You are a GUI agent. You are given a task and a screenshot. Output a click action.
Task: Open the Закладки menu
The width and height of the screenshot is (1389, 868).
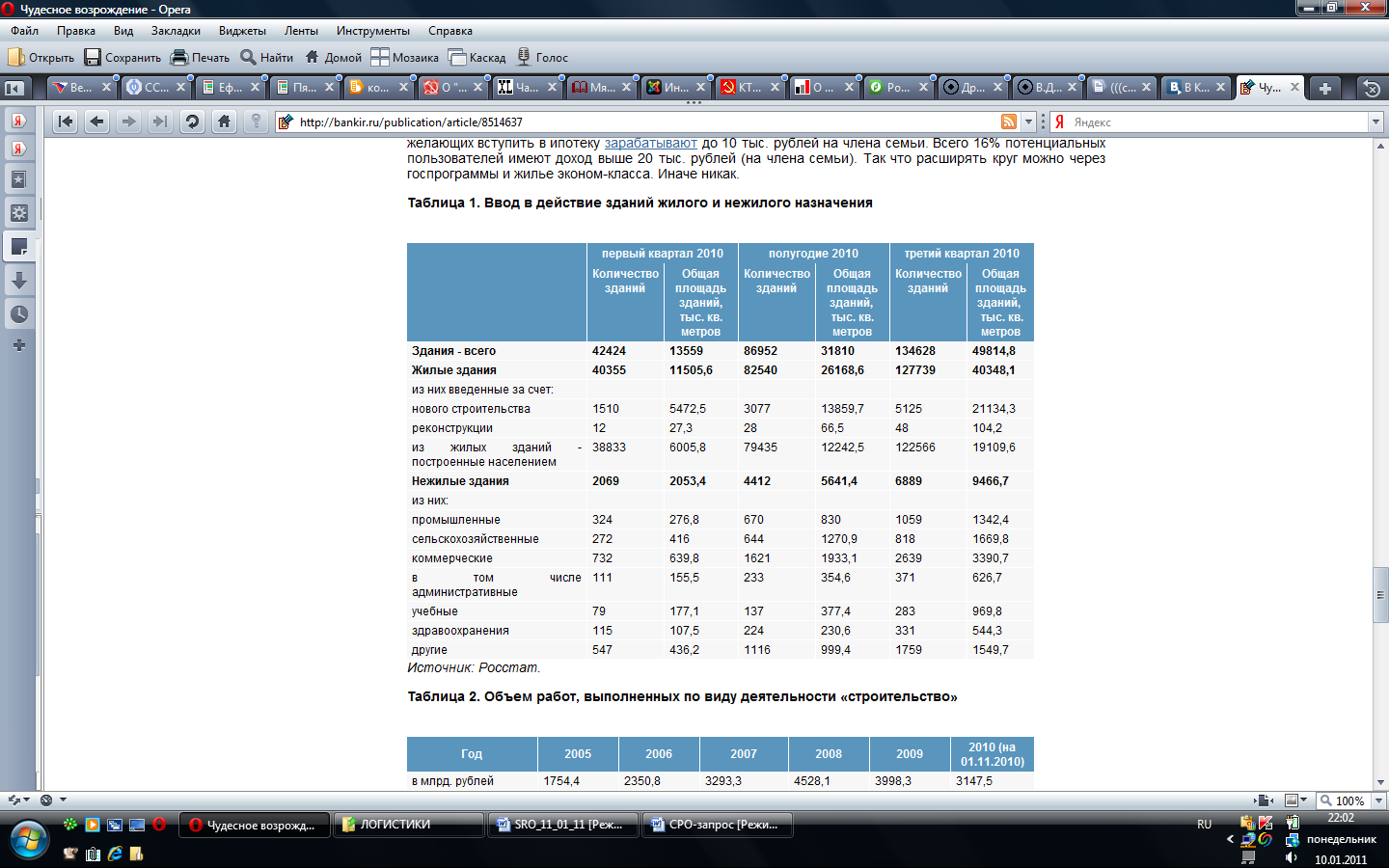(176, 31)
